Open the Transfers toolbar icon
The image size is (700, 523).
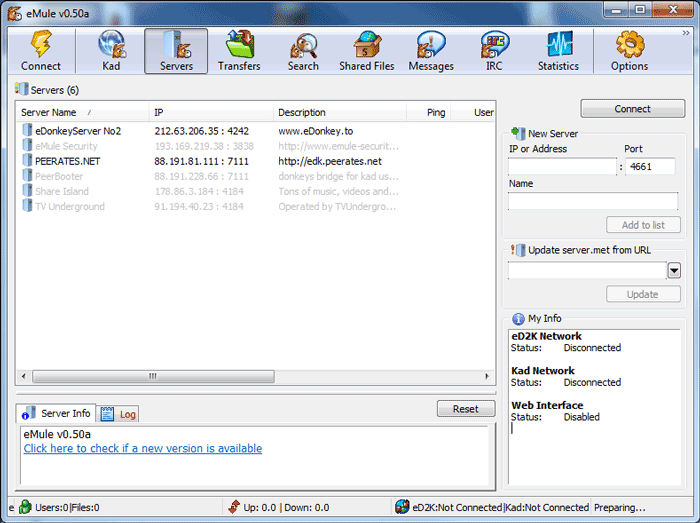(240, 44)
